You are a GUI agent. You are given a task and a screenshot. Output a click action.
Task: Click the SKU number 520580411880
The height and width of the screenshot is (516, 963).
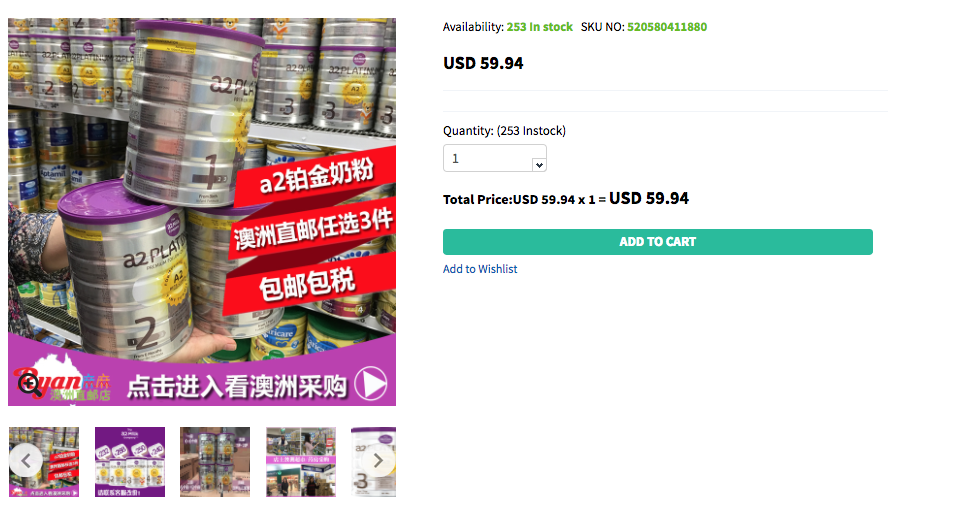[667, 27]
